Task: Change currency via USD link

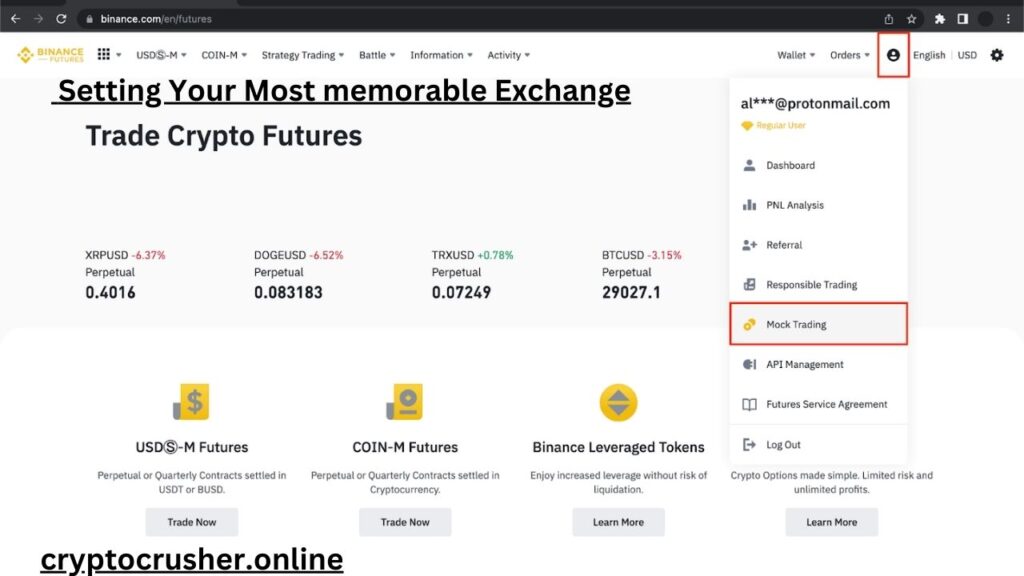Action: [x=967, y=55]
